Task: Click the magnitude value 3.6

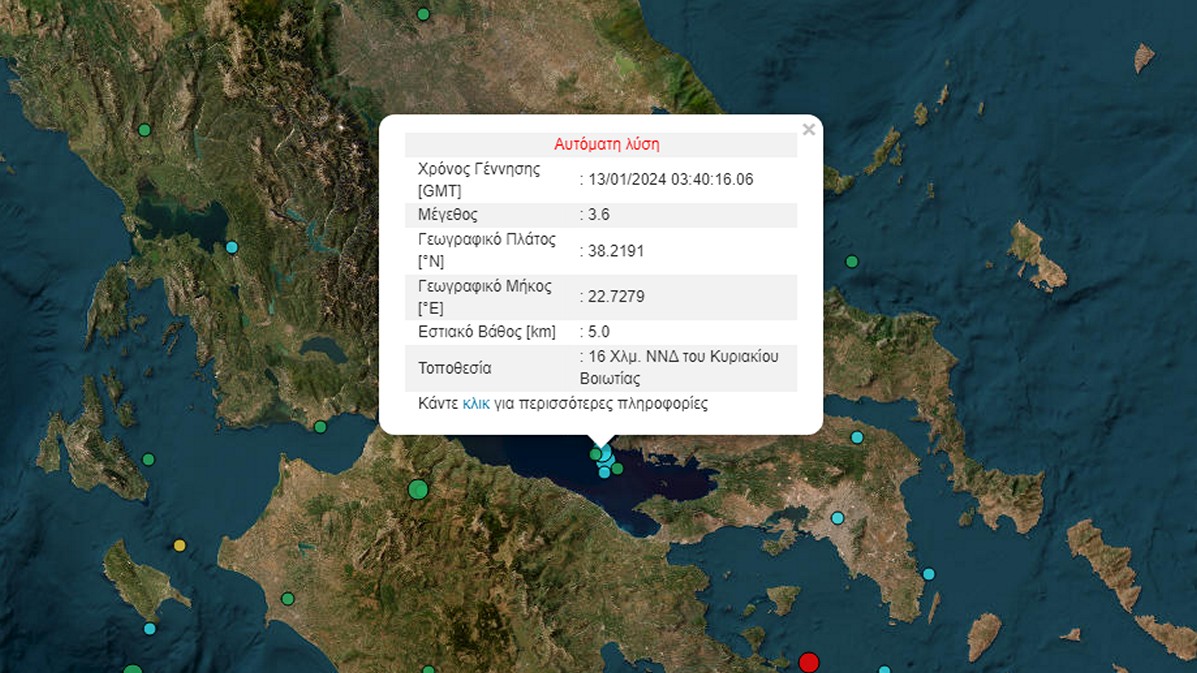Action: [599, 215]
